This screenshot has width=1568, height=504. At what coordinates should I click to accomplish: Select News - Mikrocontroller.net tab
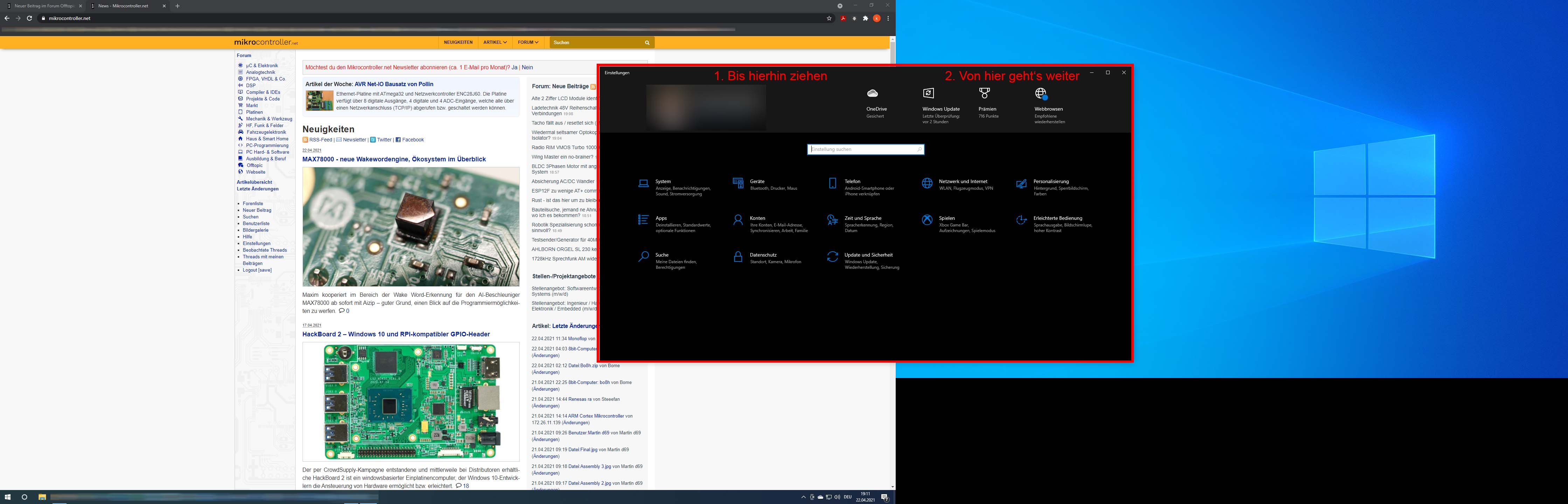(x=128, y=6)
